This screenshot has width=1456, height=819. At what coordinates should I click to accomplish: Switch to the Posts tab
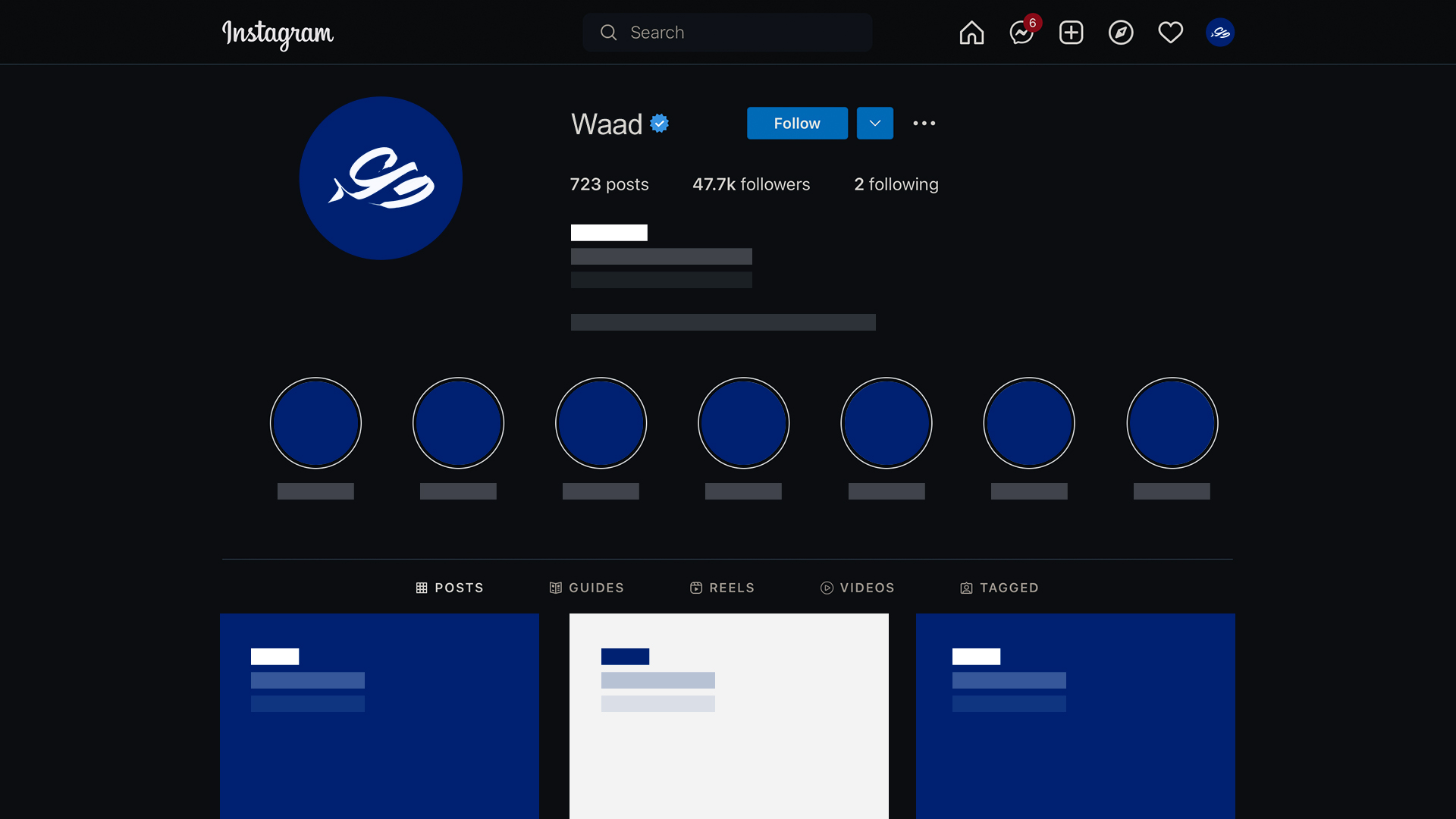[450, 588]
